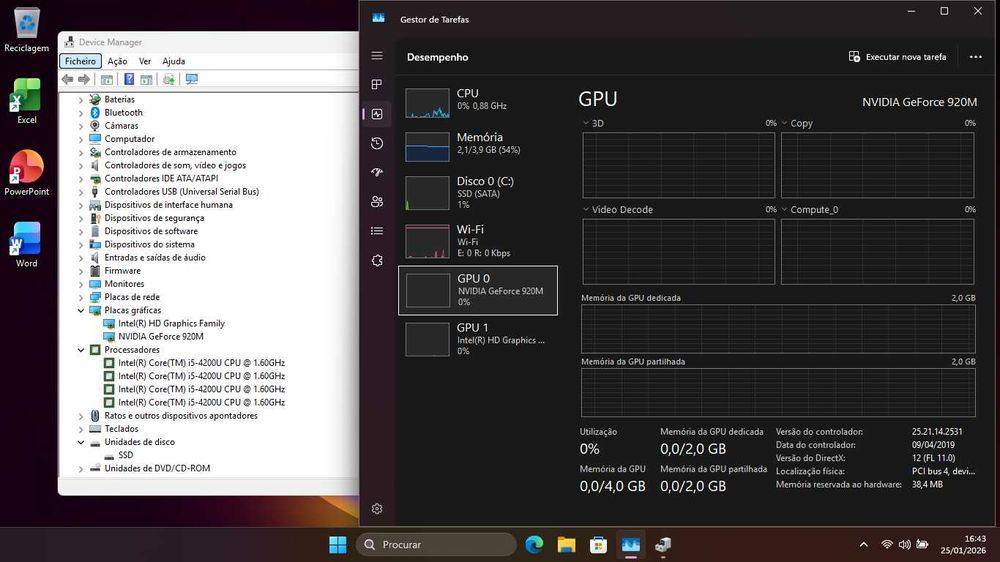The image size is (1000, 562).
Task: Open Ajuda menu in Device Manager
Action: 173,61
